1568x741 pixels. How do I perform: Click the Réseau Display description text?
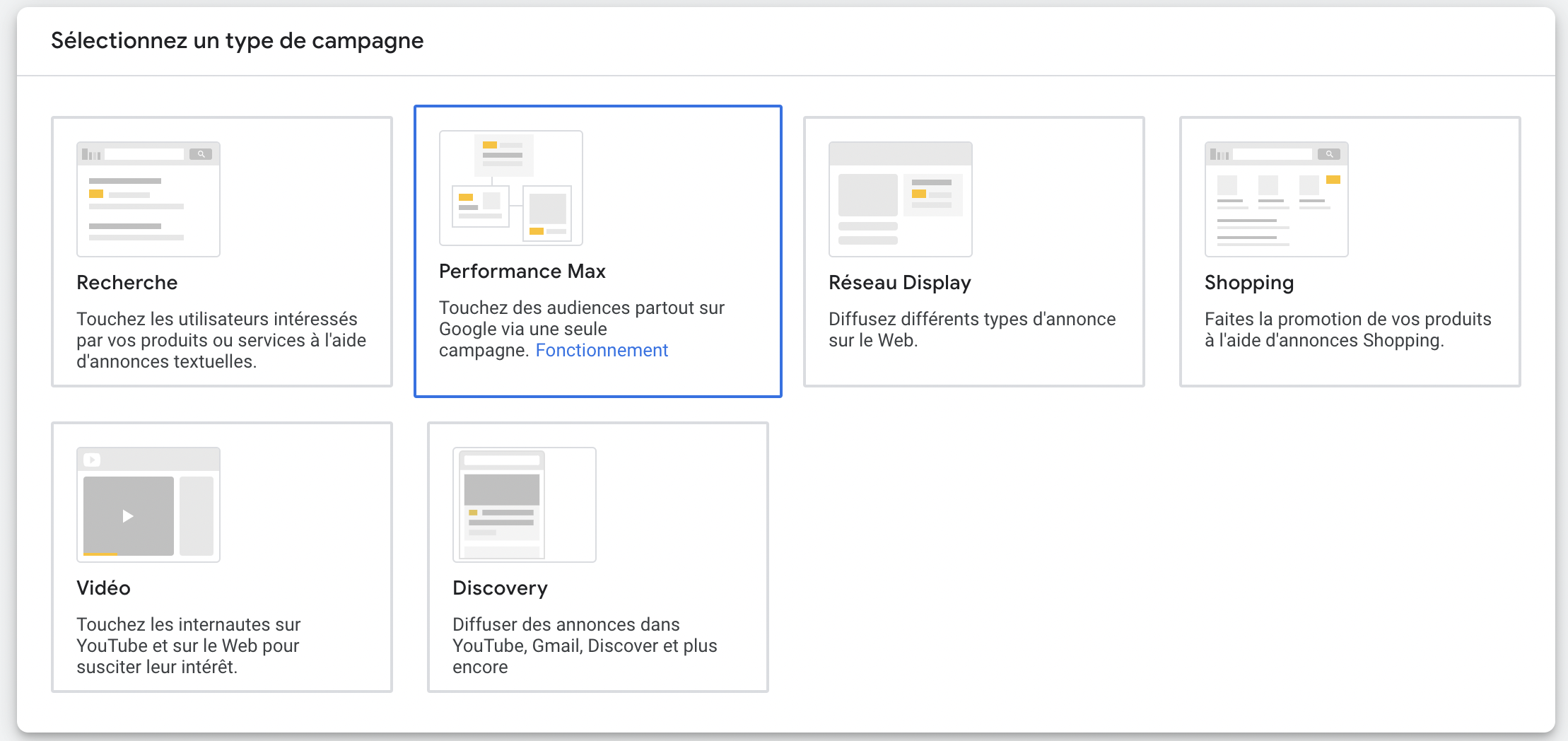point(971,329)
